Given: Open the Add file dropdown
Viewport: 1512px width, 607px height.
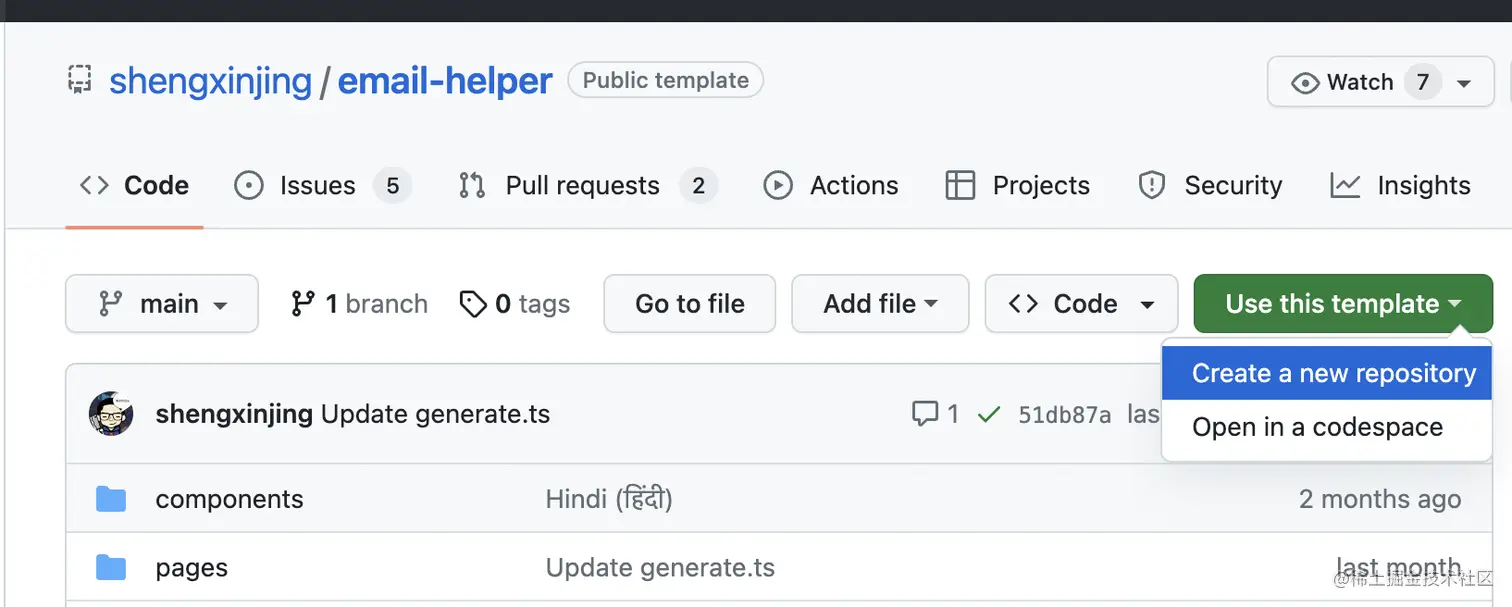Looking at the screenshot, I should click(880, 304).
